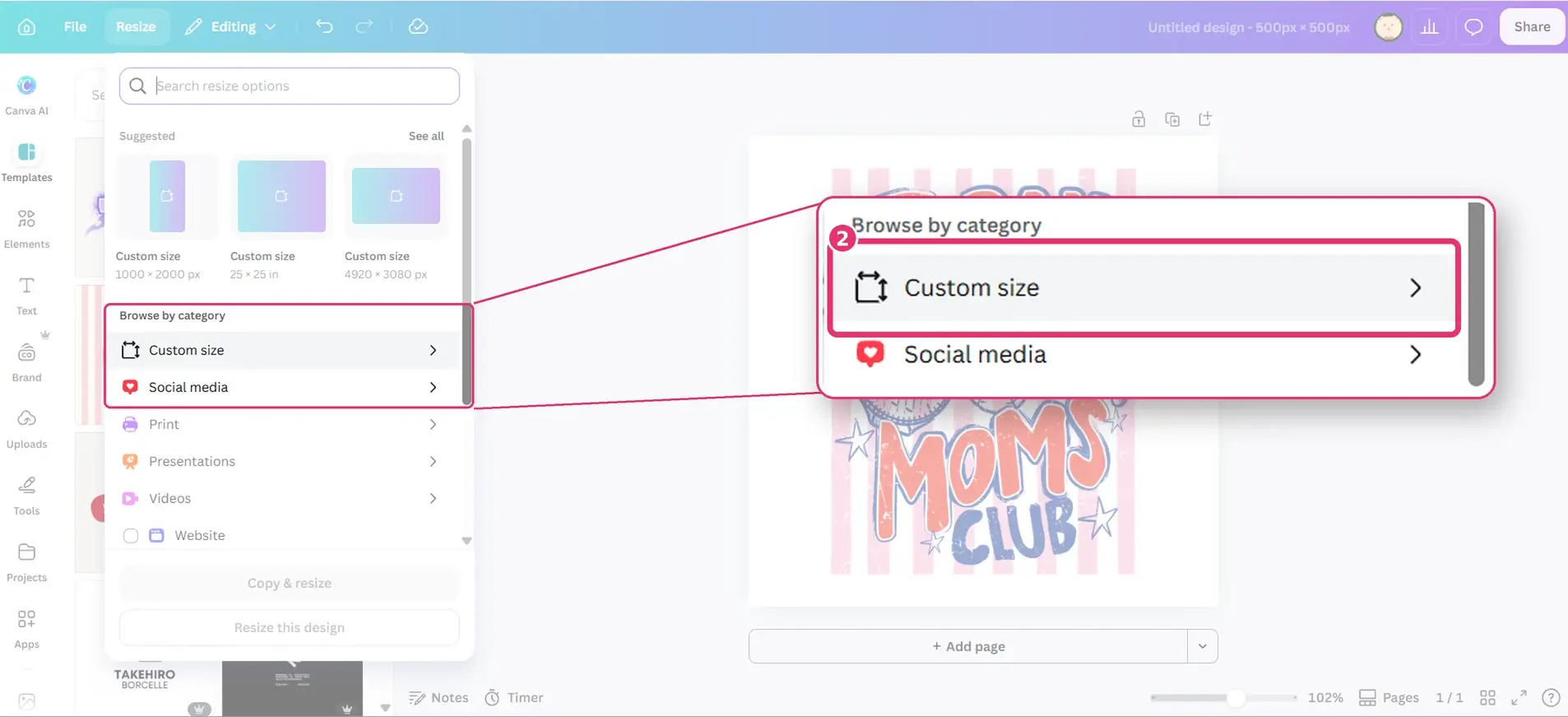Open the File menu
This screenshot has width=1568, height=717.
pos(75,26)
